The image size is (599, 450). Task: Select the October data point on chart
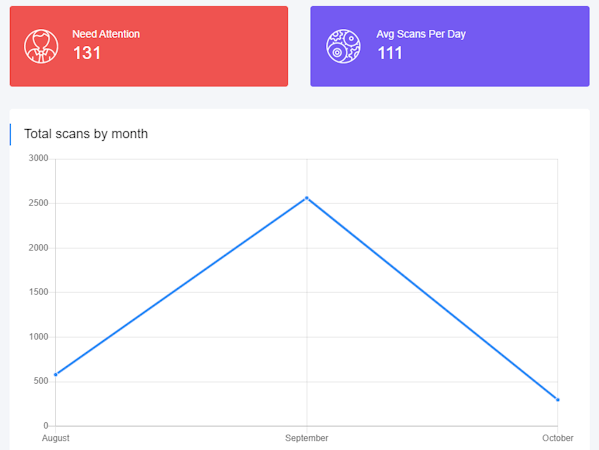click(x=558, y=400)
